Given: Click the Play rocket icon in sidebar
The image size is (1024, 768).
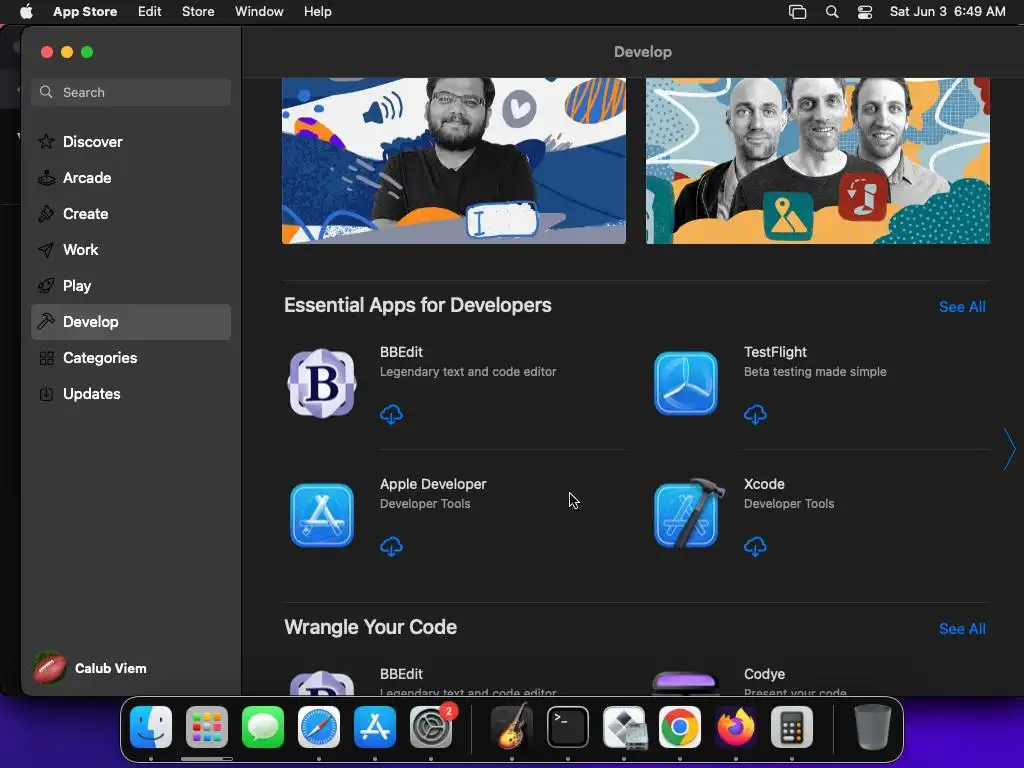Looking at the screenshot, I should point(46,285).
